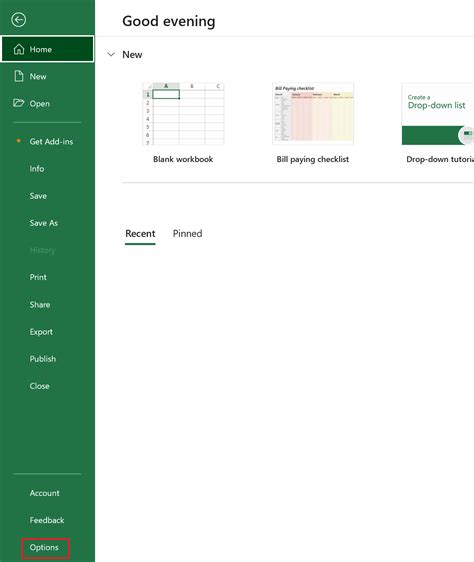Click the Open folder icon
Image resolution: width=474 pixels, height=562 pixels.
[x=19, y=103]
